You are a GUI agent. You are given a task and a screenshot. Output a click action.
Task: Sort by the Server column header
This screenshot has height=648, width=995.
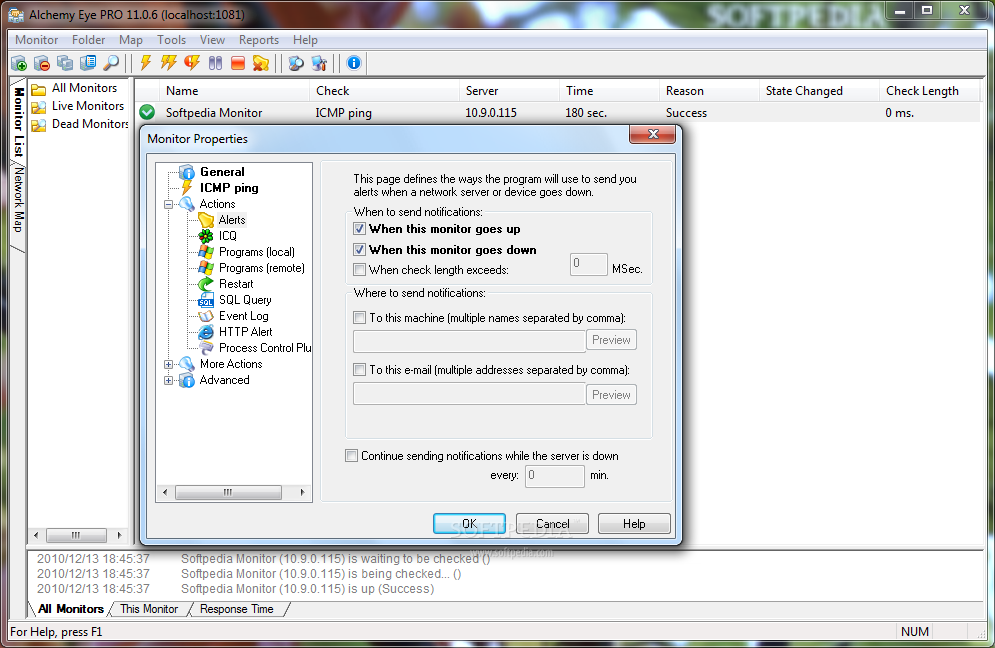(509, 91)
